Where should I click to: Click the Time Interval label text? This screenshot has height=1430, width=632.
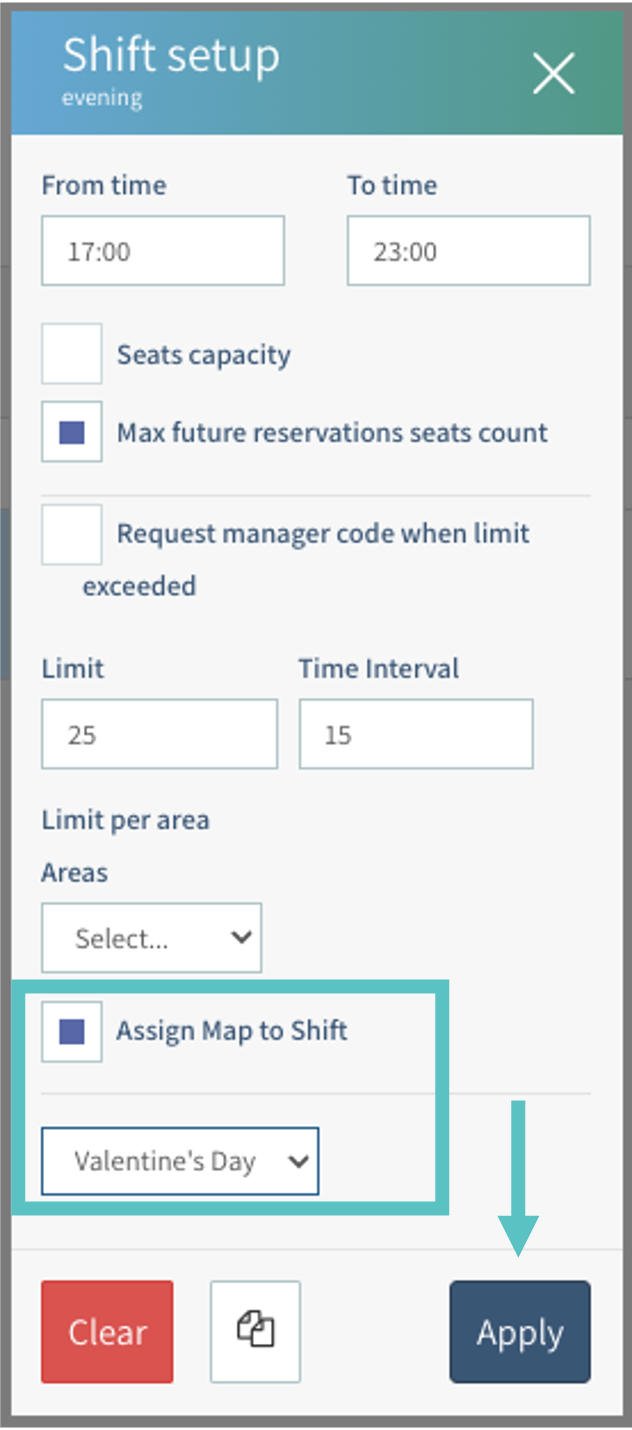(379, 669)
